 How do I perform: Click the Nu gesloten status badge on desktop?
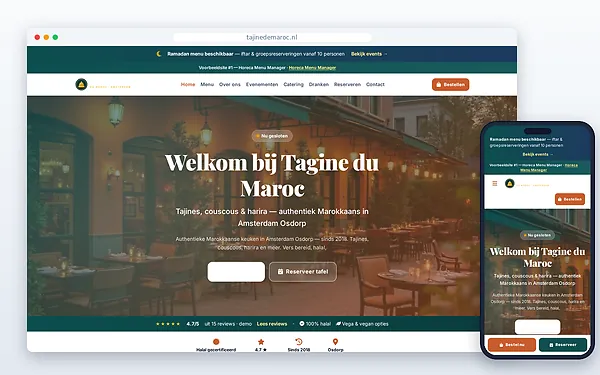pyautogui.click(x=272, y=136)
